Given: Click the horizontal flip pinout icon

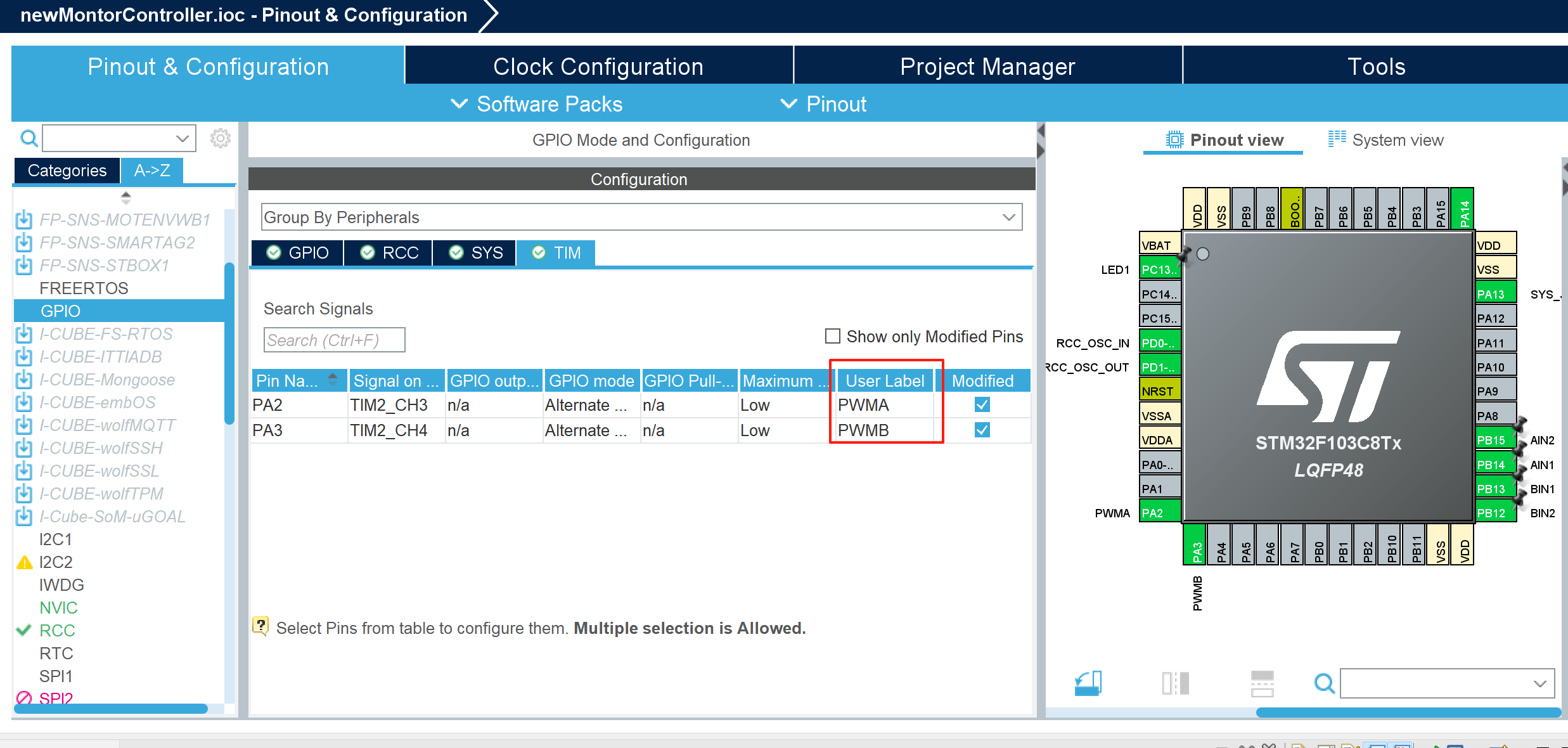Looking at the screenshot, I should click(1175, 683).
